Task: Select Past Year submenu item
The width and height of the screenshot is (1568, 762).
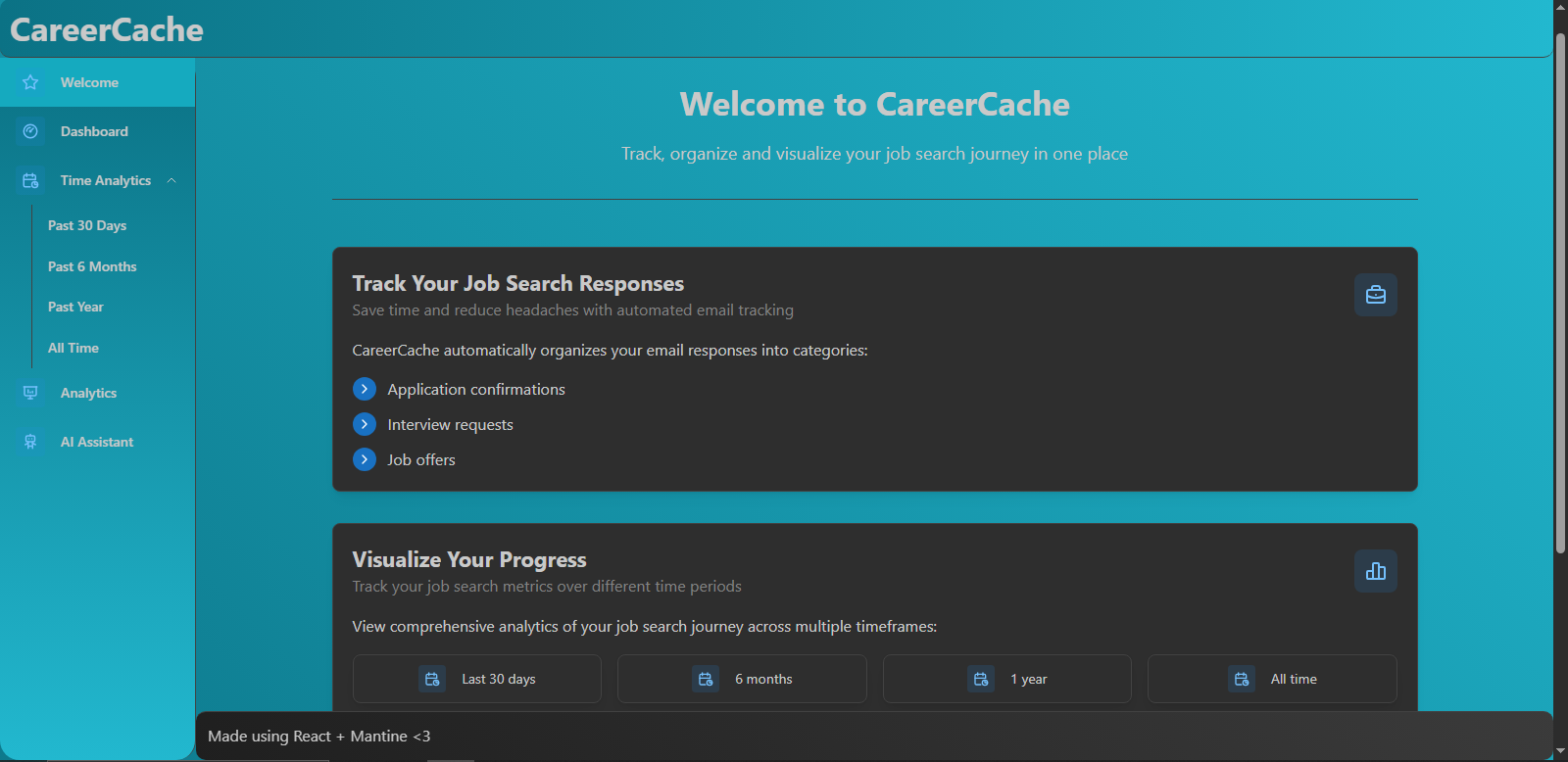Action: (x=113, y=307)
